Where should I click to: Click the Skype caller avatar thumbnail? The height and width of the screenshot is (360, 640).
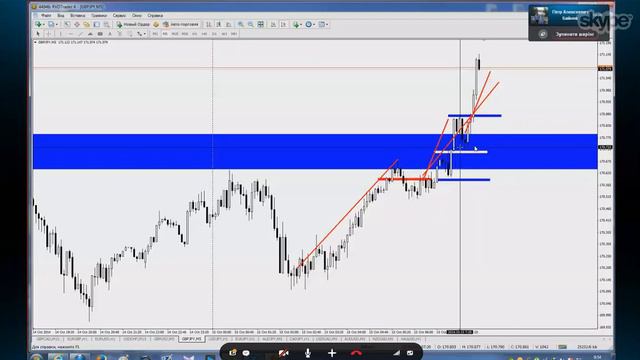point(539,16)
